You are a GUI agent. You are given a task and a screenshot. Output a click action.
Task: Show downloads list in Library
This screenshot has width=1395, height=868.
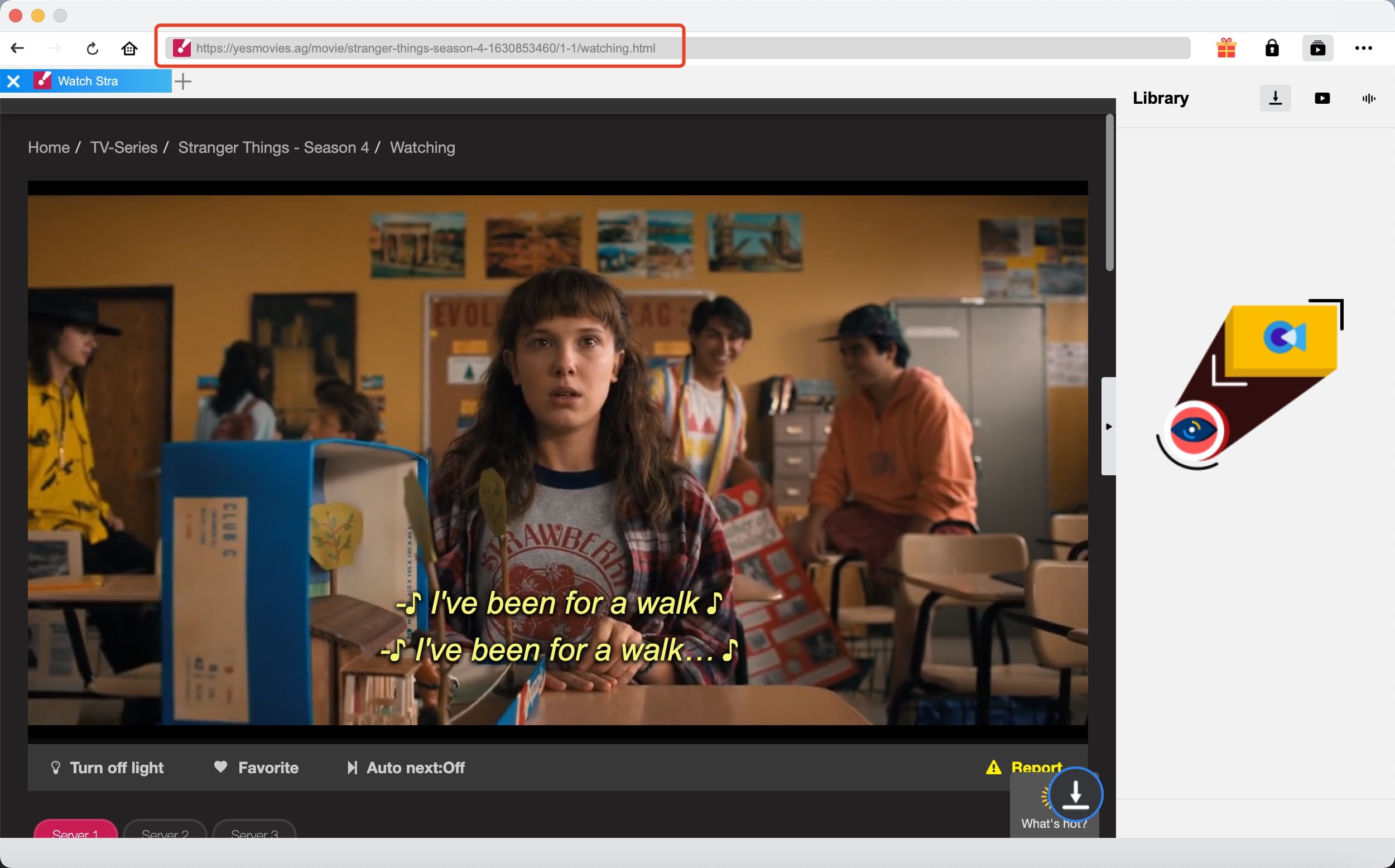[x=1275, y=98]
